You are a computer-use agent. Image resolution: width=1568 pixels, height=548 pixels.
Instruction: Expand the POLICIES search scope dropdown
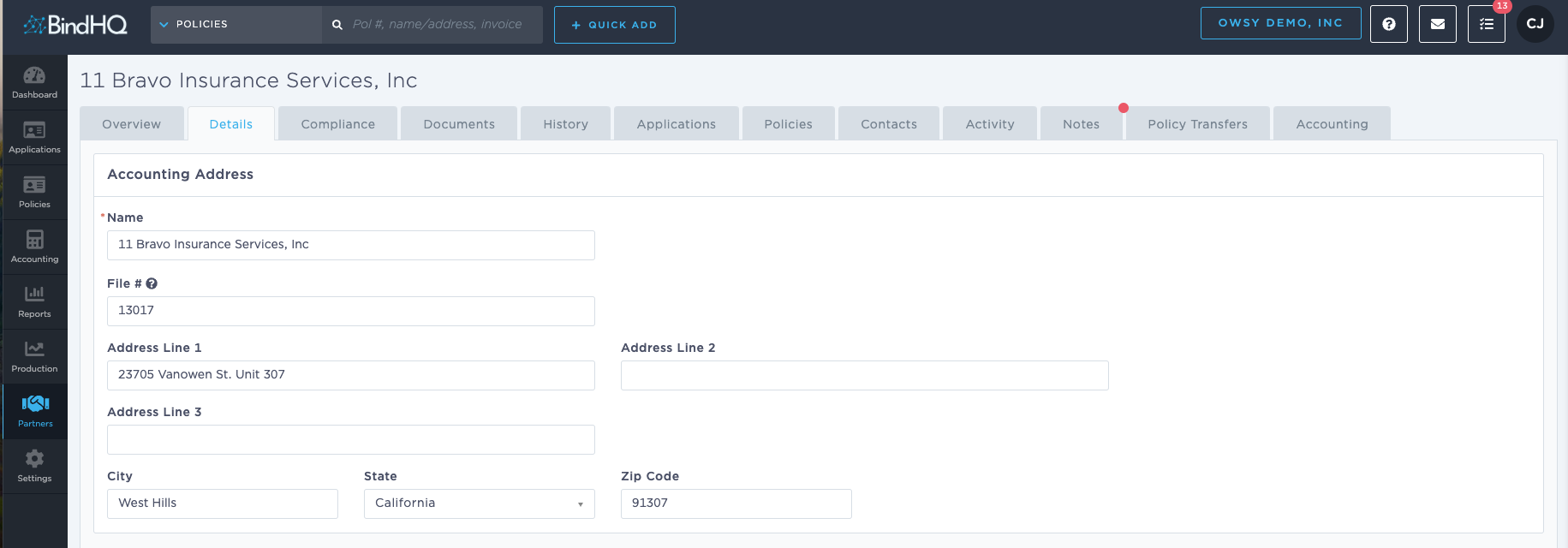[236, 25]
